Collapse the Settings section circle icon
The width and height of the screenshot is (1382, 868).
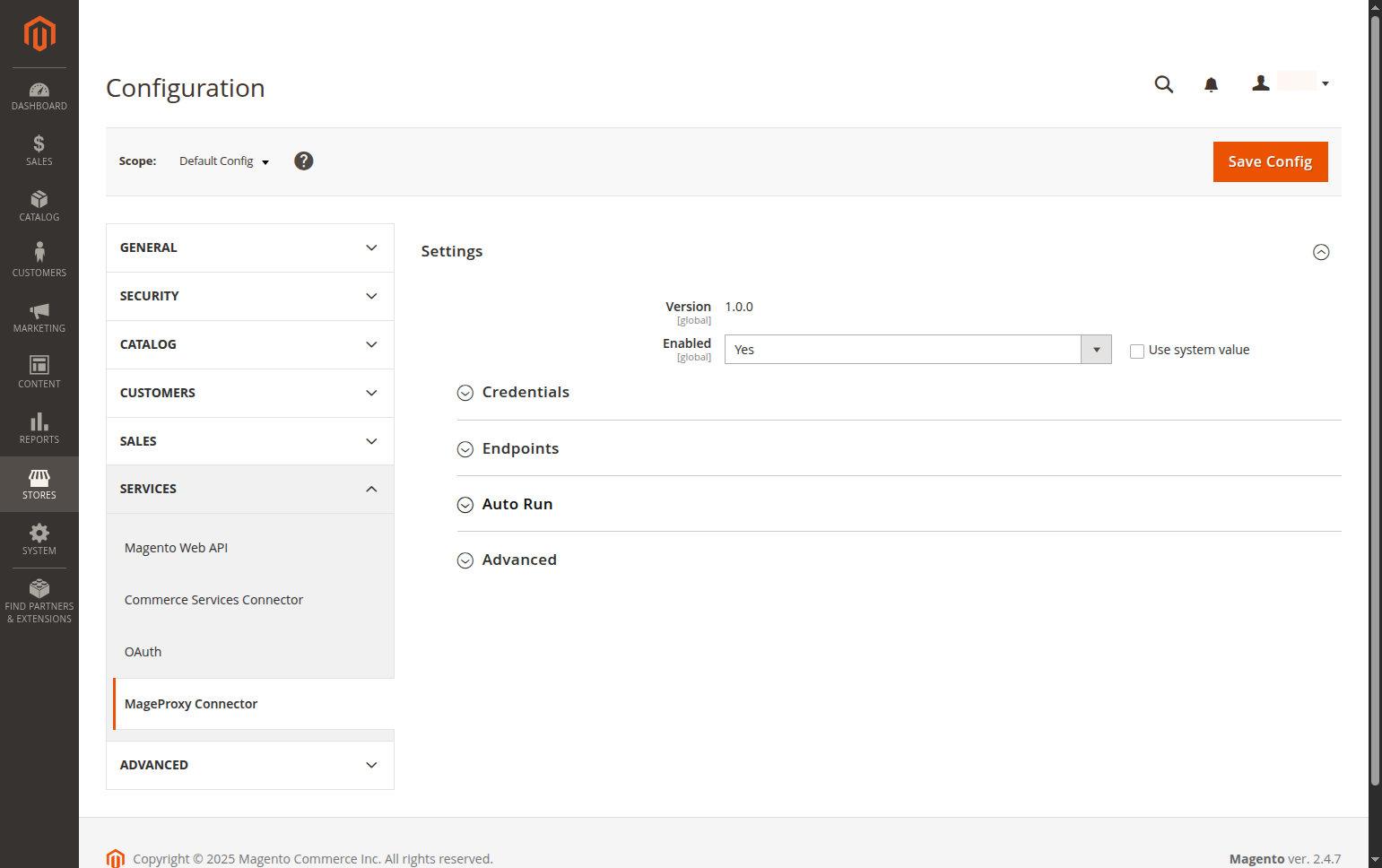pyautogui.click(x=1321, y=252)
